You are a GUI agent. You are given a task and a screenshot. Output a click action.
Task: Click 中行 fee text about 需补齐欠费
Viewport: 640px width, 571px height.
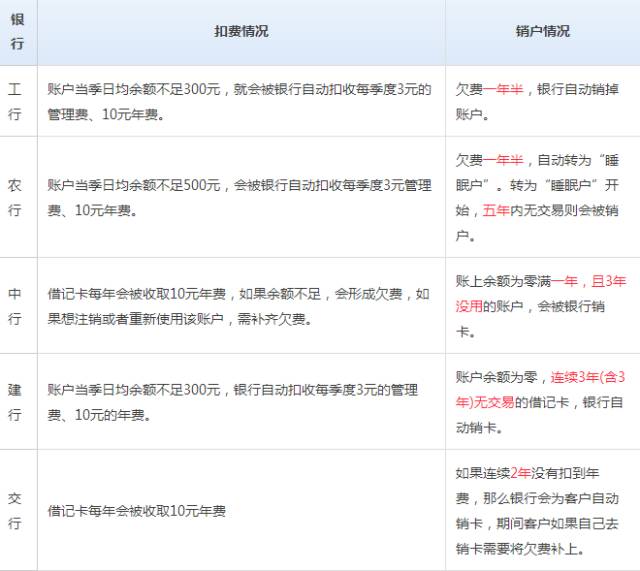click(x=238, y=306)
